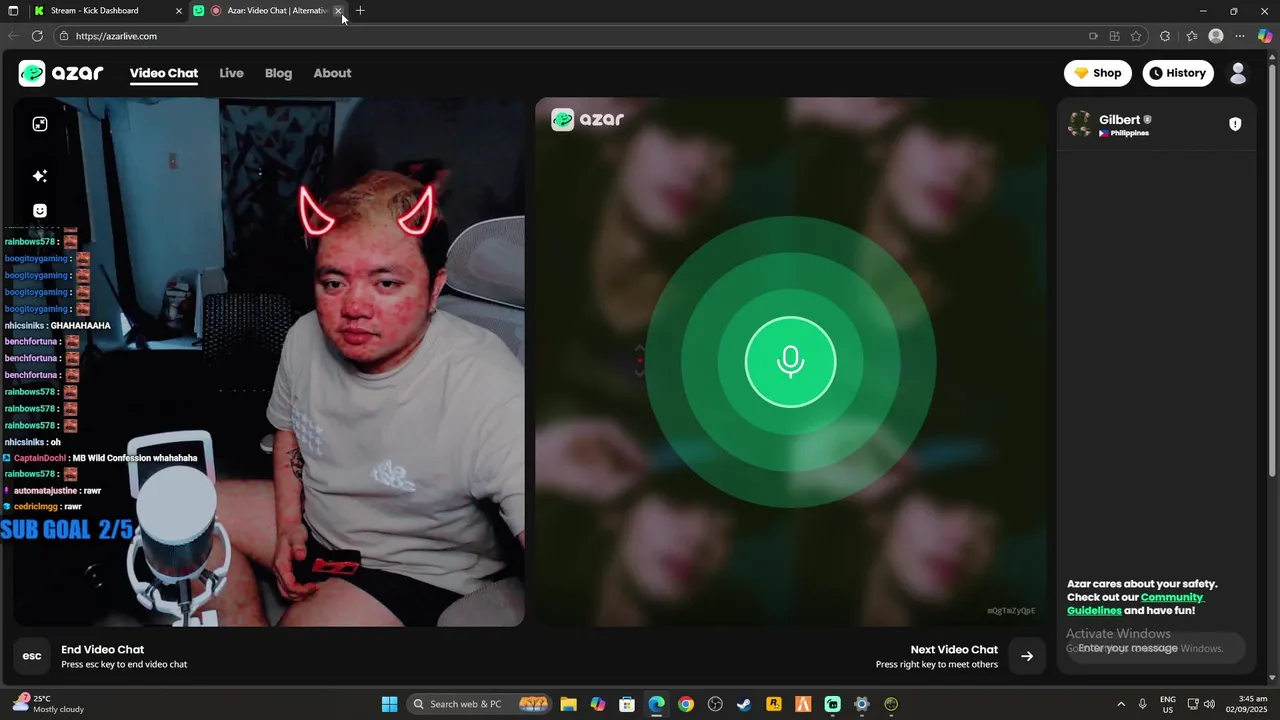Click the message input field
The width and height of the screenshot is (1280, 720).
(x=1156, y=648)
